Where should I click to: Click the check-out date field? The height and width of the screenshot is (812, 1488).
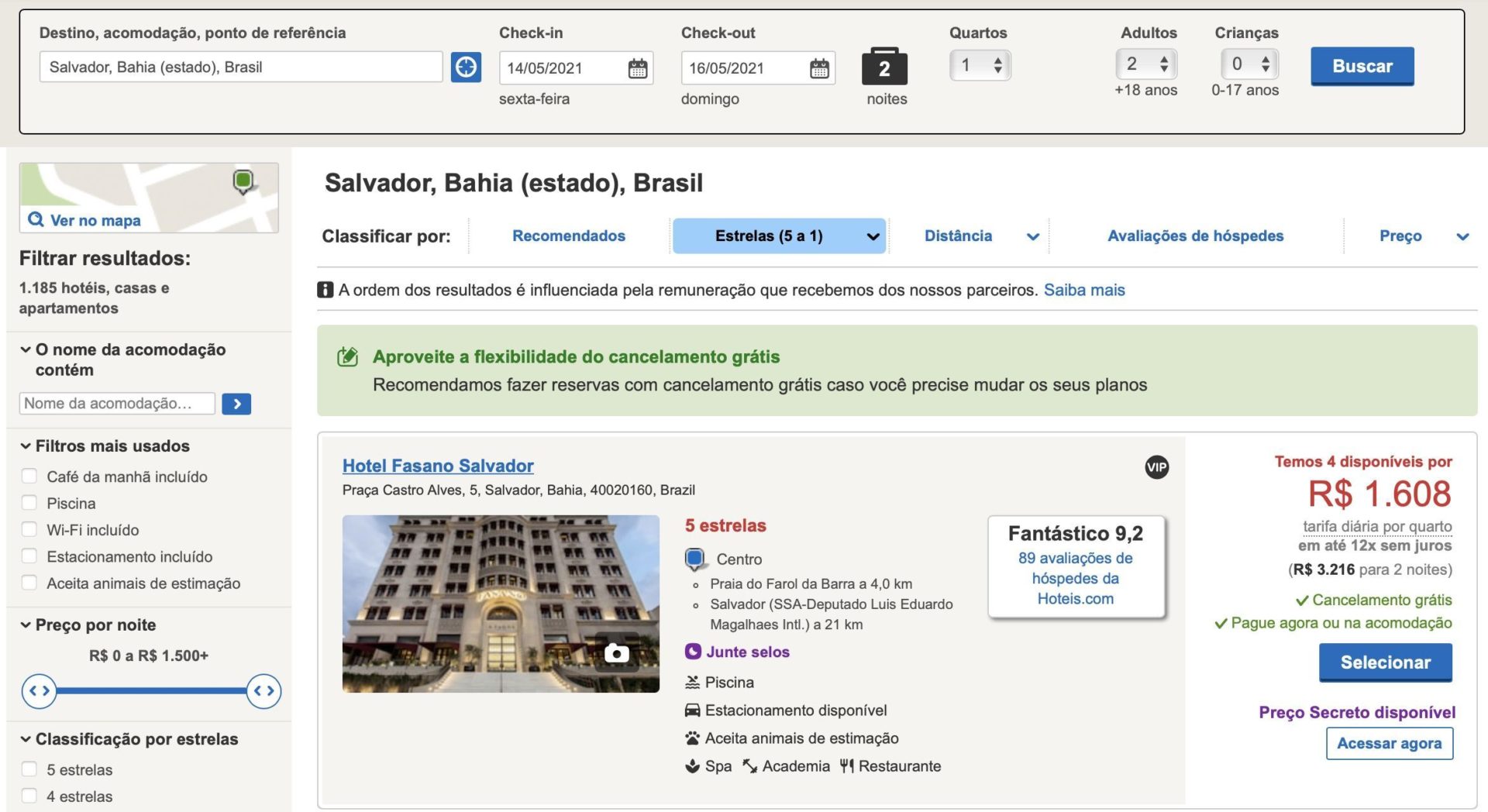click(758, 68)
